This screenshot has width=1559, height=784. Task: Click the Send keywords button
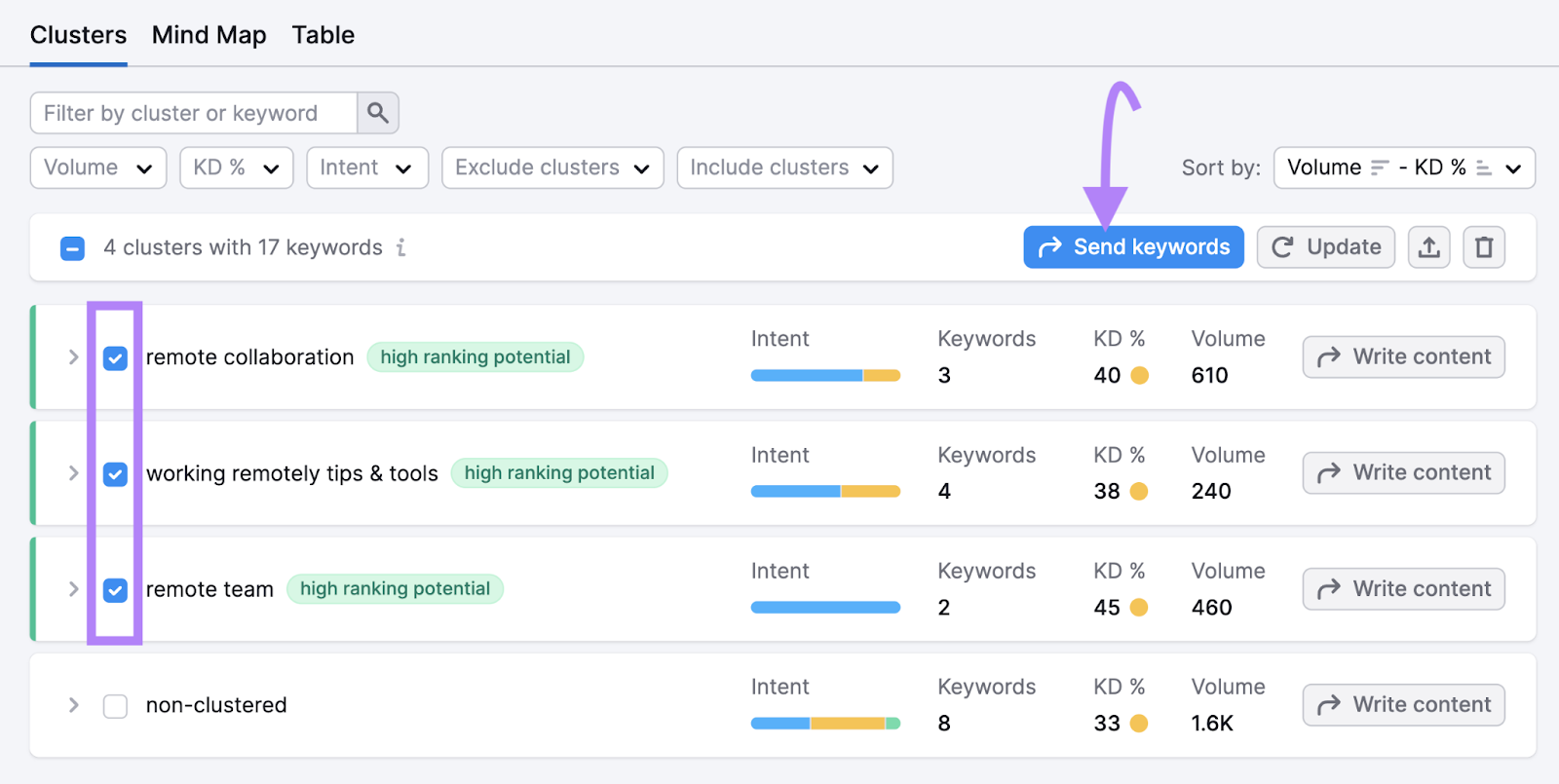click(1133, 247)
